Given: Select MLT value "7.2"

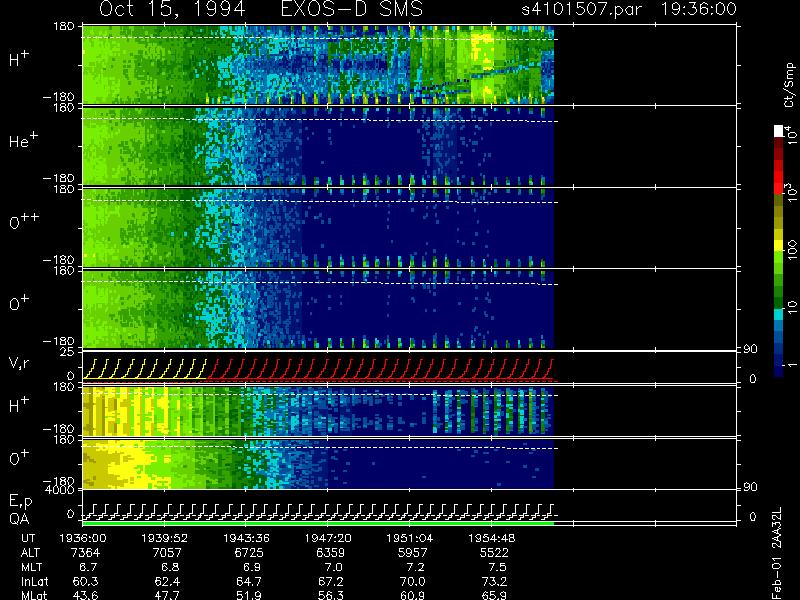Looking at the screenshot, I should (x=416, y=567).
